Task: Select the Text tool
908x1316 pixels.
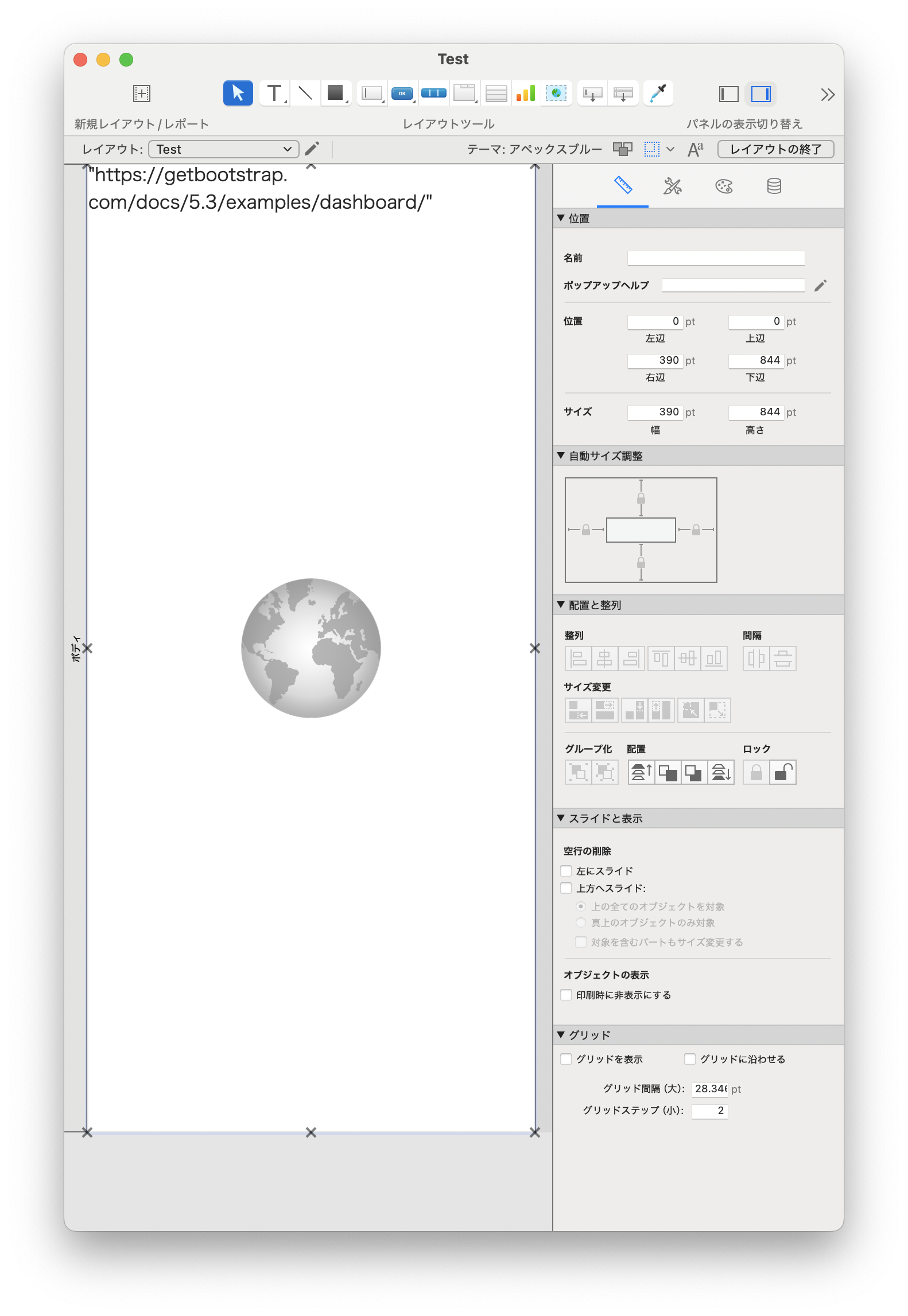Action: (x=274, y=93)
